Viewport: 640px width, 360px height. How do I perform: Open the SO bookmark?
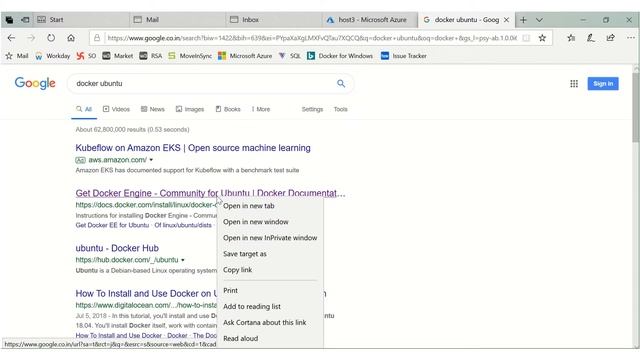[x=86, y=56]
